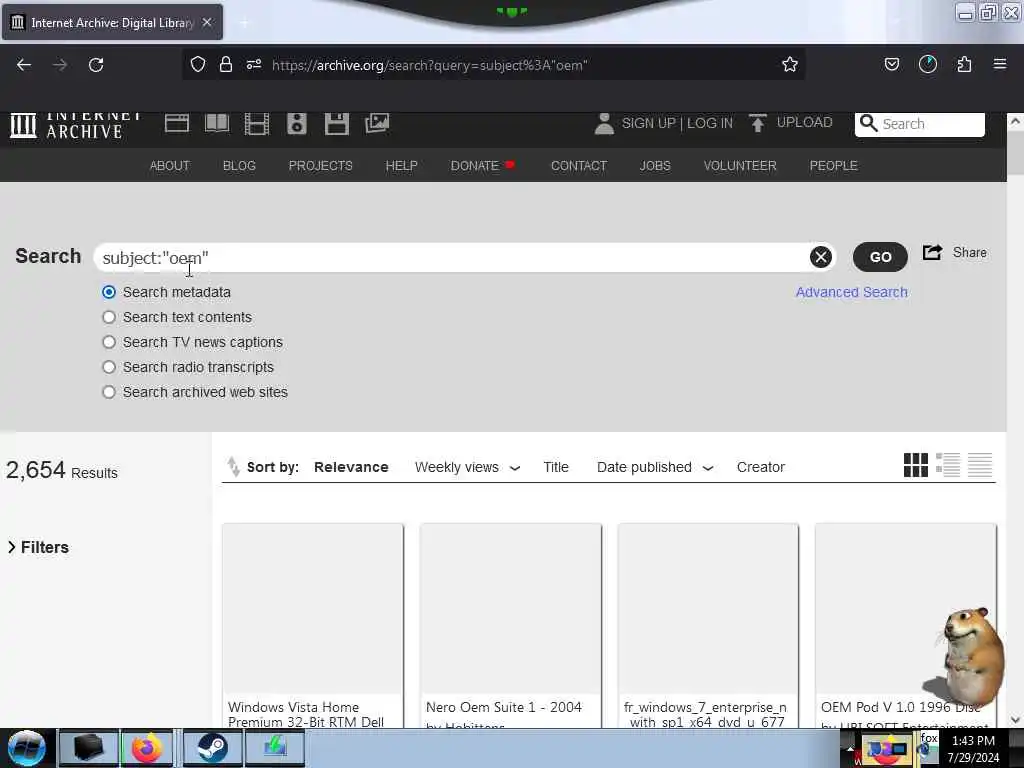The height and width of the screenshot is (768, 1024).
Task: Toggle sort direction arrows
Action: tap(233, 466)
